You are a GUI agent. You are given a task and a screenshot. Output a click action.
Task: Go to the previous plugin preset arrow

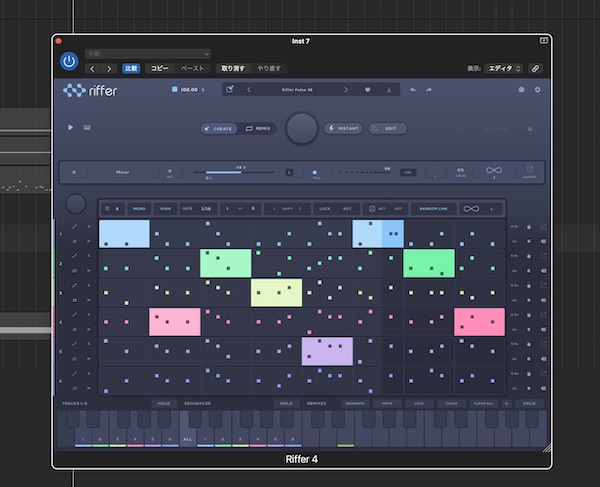tap(92, 69)
